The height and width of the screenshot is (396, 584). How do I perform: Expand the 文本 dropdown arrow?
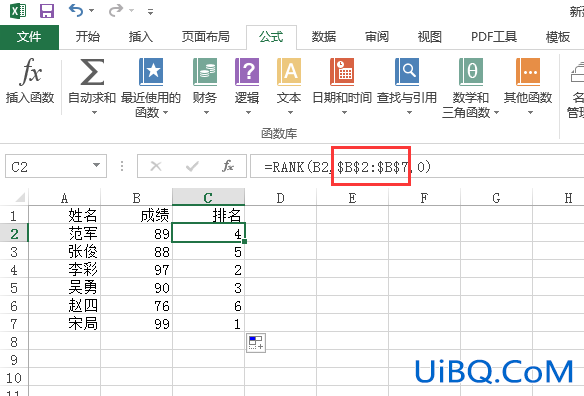tap(290, 112)
